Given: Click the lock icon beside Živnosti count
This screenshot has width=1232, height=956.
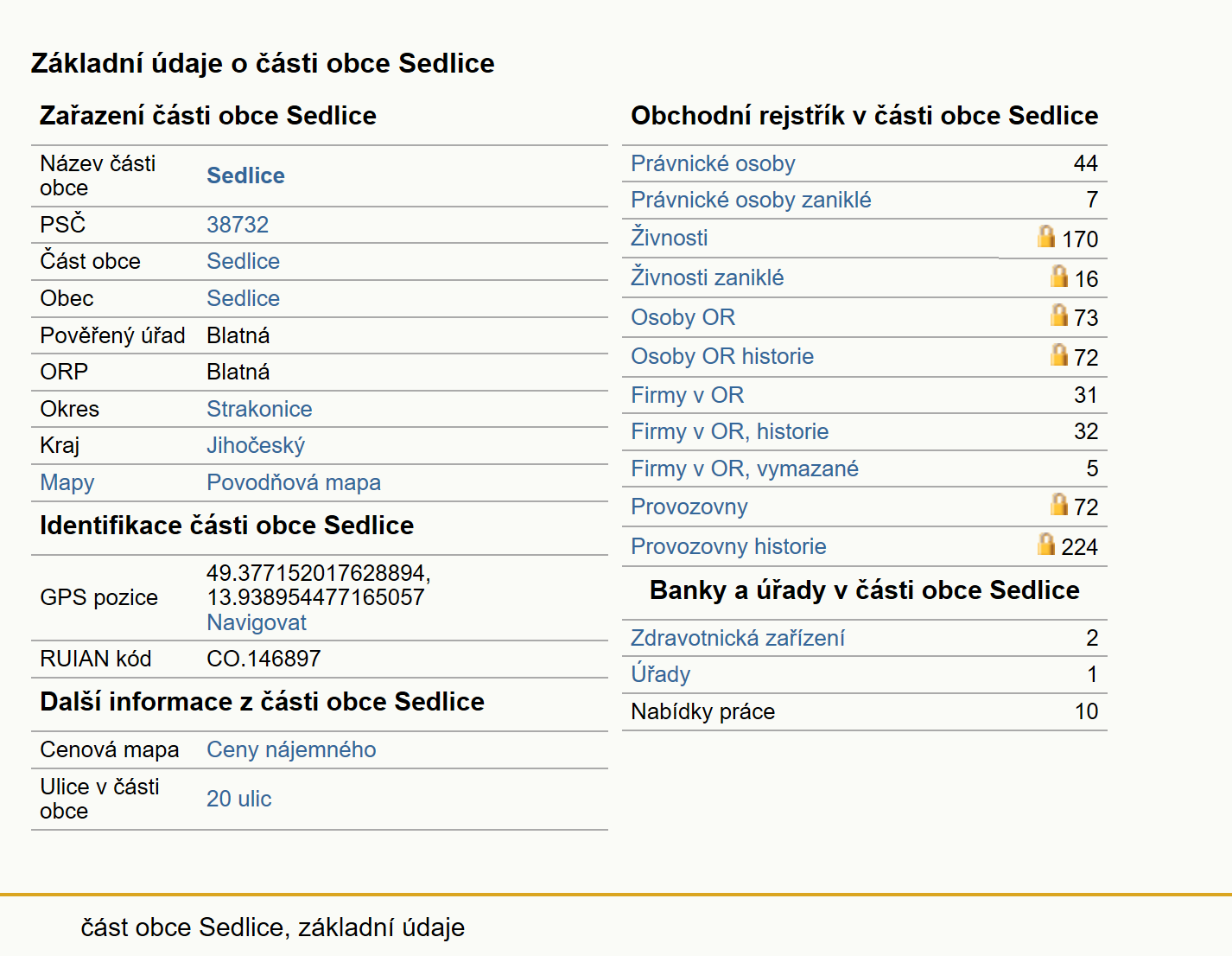Looking at the screenshot, I should pyautogui.click(x=1046, y=236).
